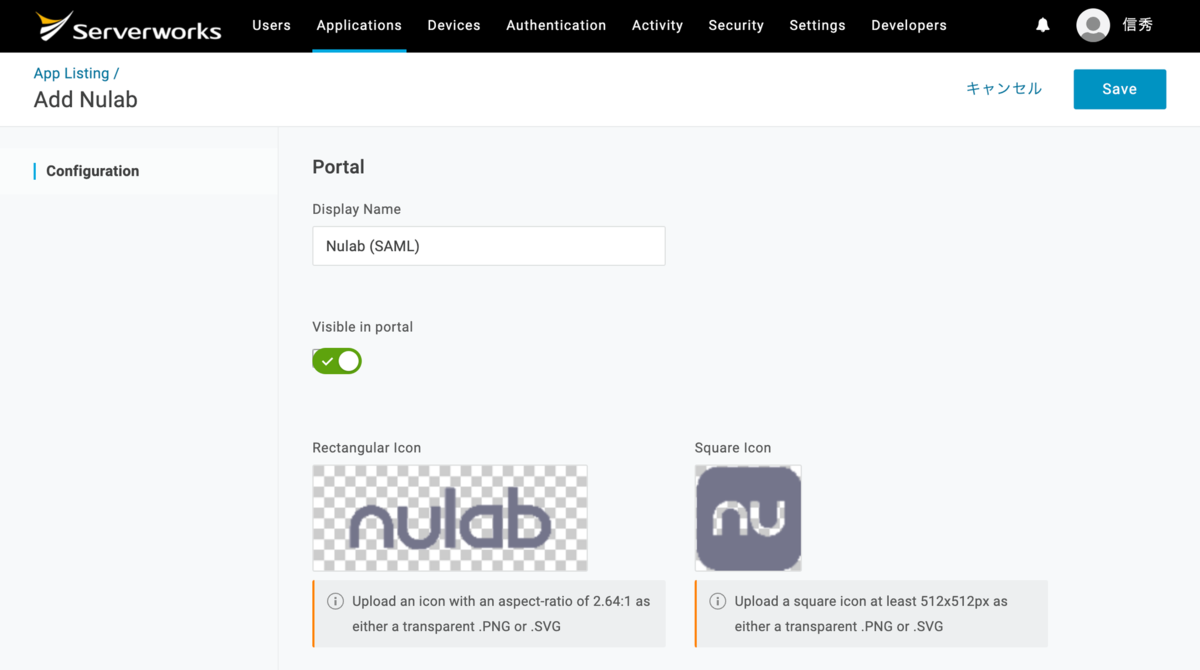
Task: Open the Devices menu
Action: [x=454, y=25]
